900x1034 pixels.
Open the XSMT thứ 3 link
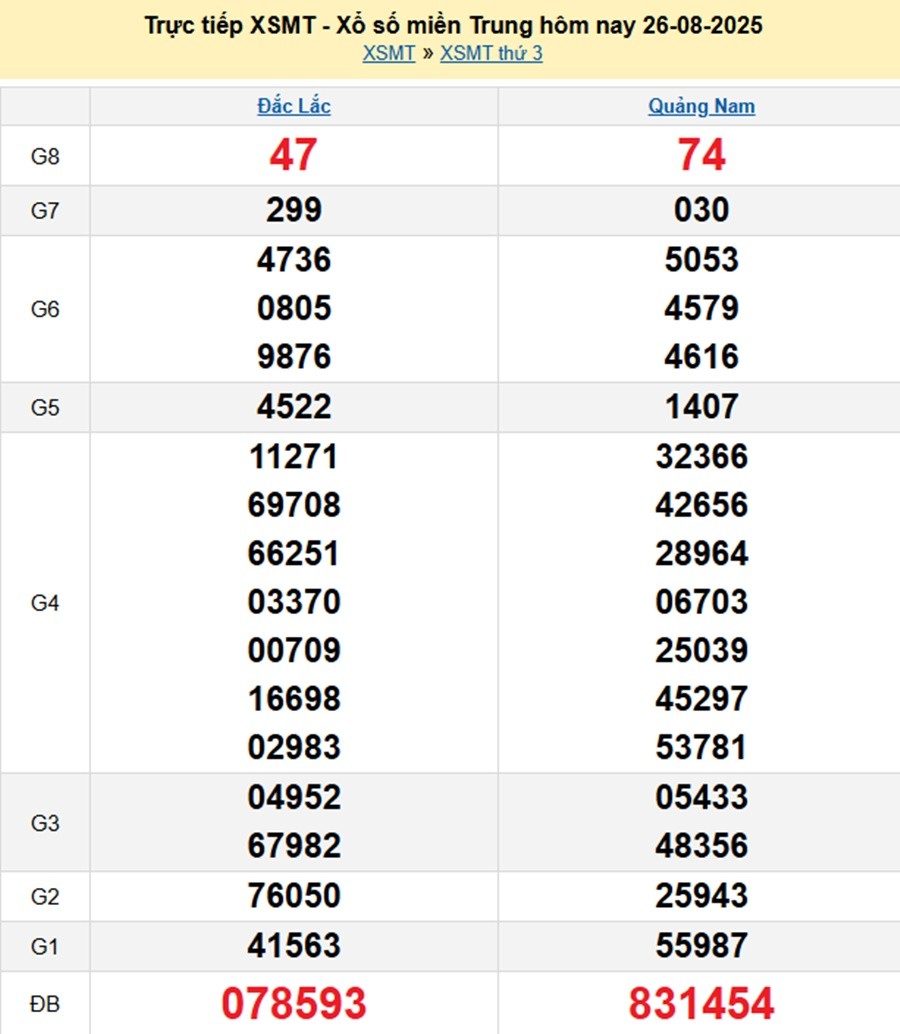[x=491, y=54]
